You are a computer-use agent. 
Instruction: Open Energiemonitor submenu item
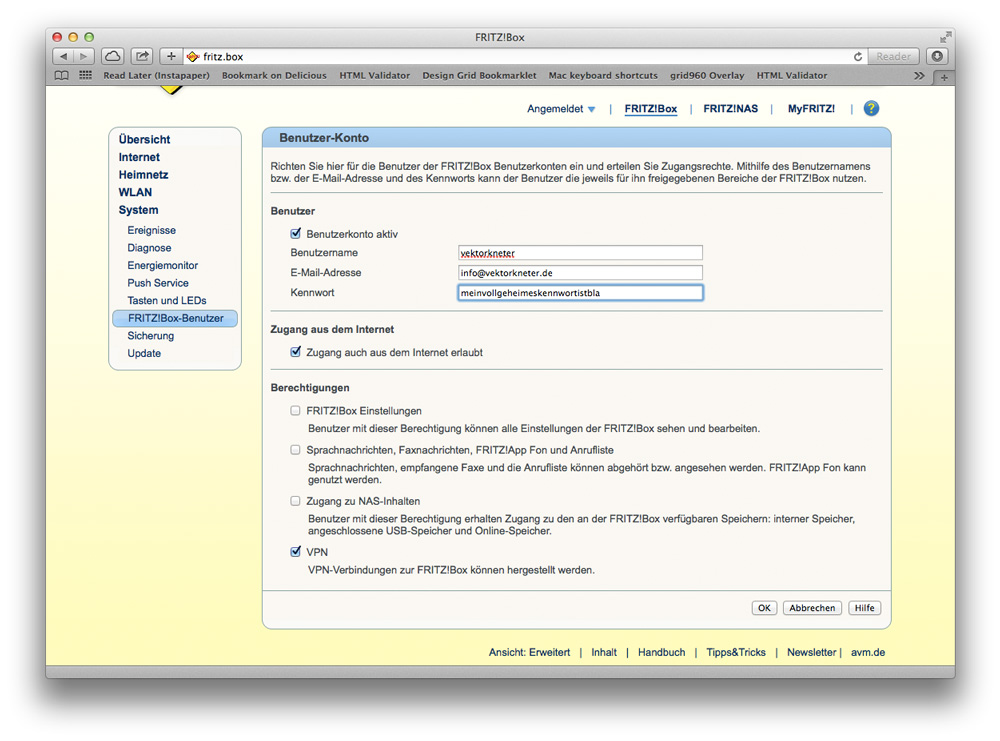[163, 265]
